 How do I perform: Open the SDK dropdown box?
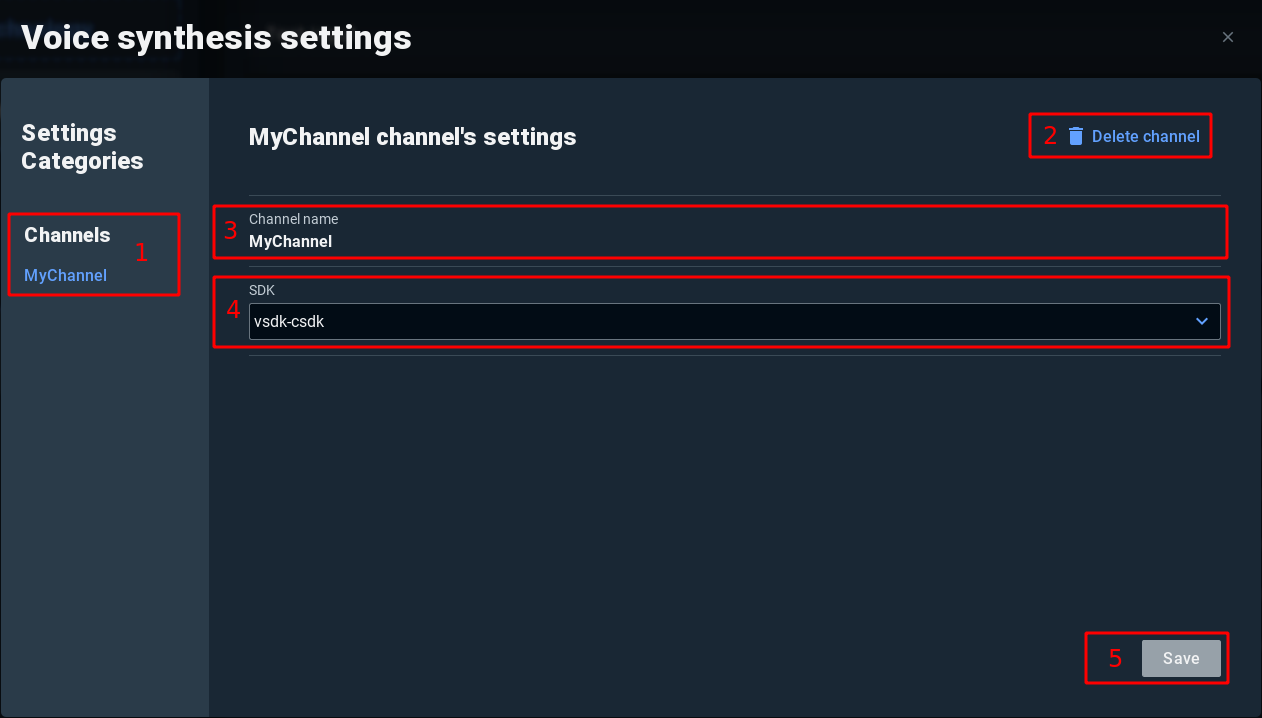(x=734, y=321)
